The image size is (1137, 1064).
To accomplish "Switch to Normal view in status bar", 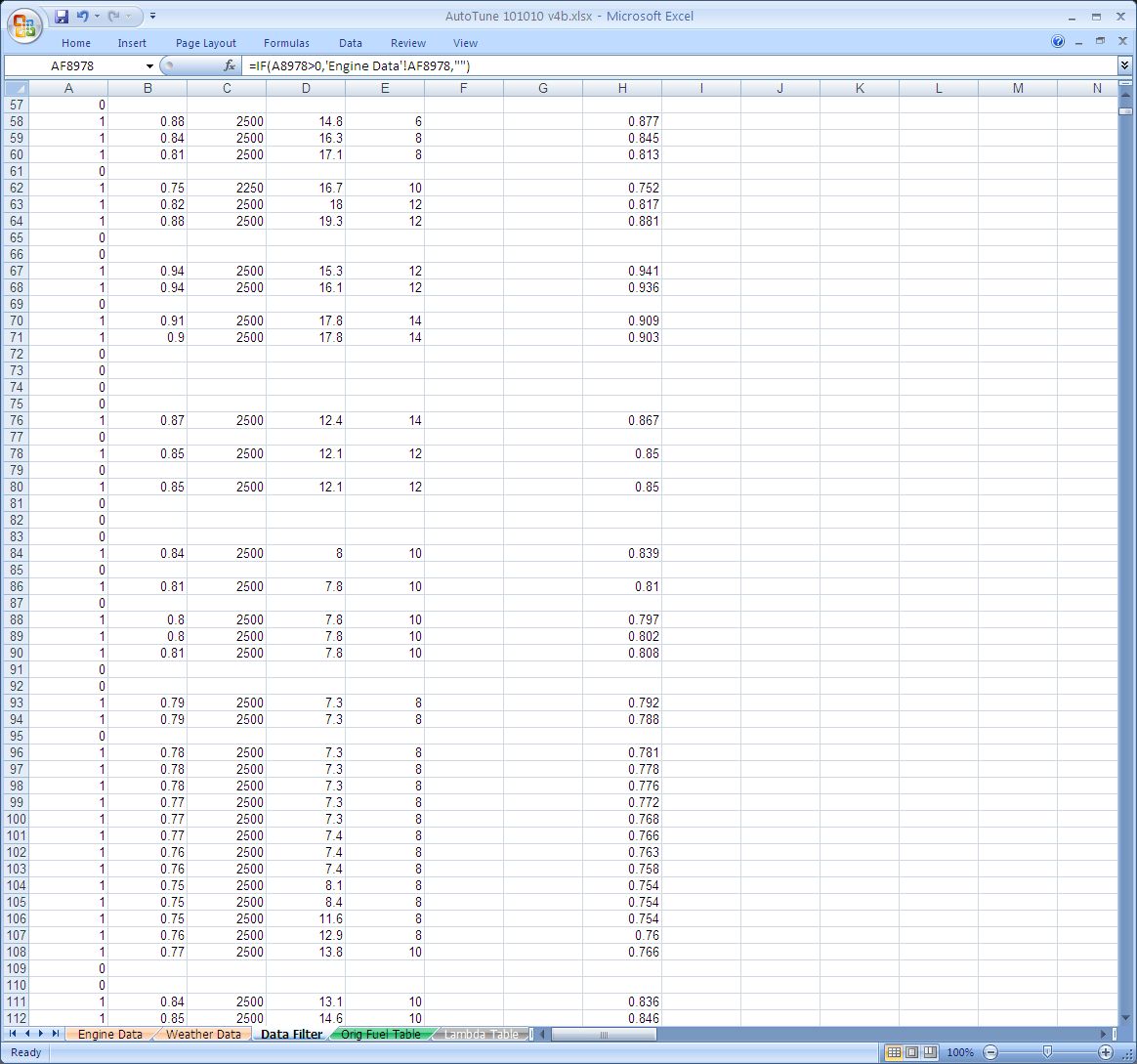I will pyautogui.click(x=893, y=1052).
